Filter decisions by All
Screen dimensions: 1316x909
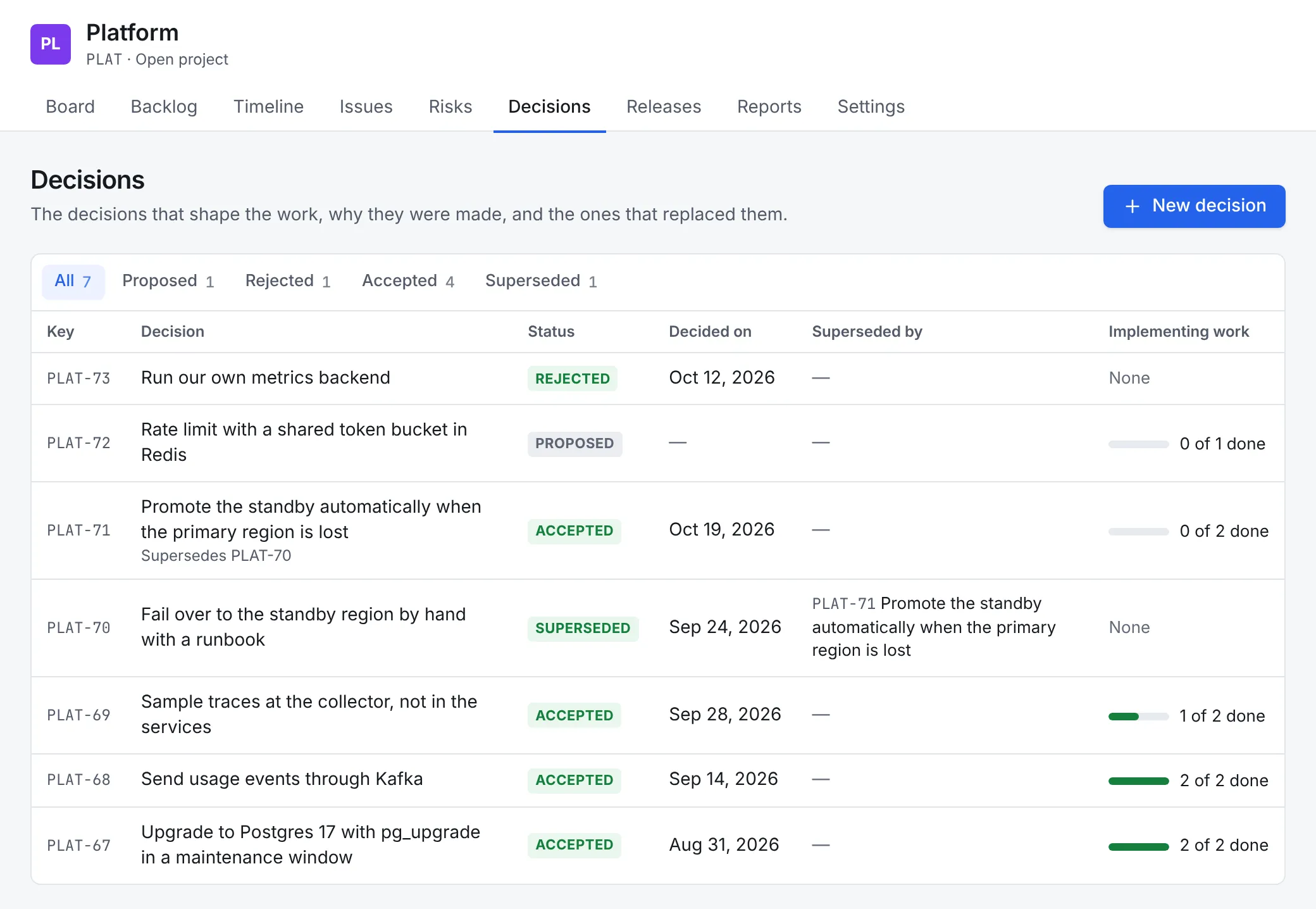73,282
